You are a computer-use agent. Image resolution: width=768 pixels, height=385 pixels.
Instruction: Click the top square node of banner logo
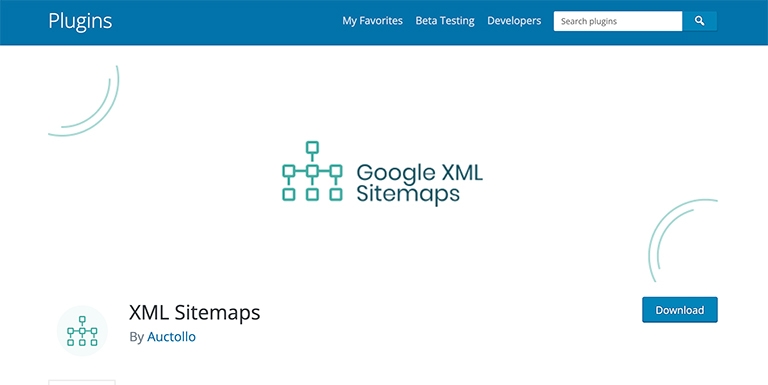point(312,147)
